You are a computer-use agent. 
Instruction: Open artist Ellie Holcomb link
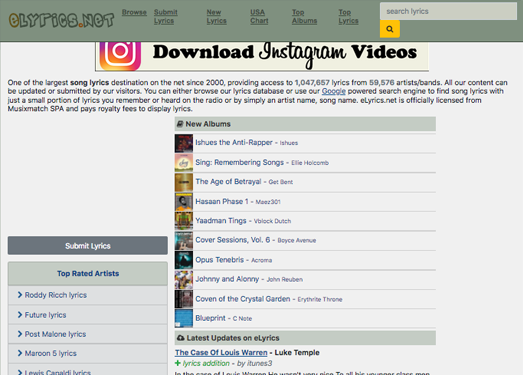(310, 163)
